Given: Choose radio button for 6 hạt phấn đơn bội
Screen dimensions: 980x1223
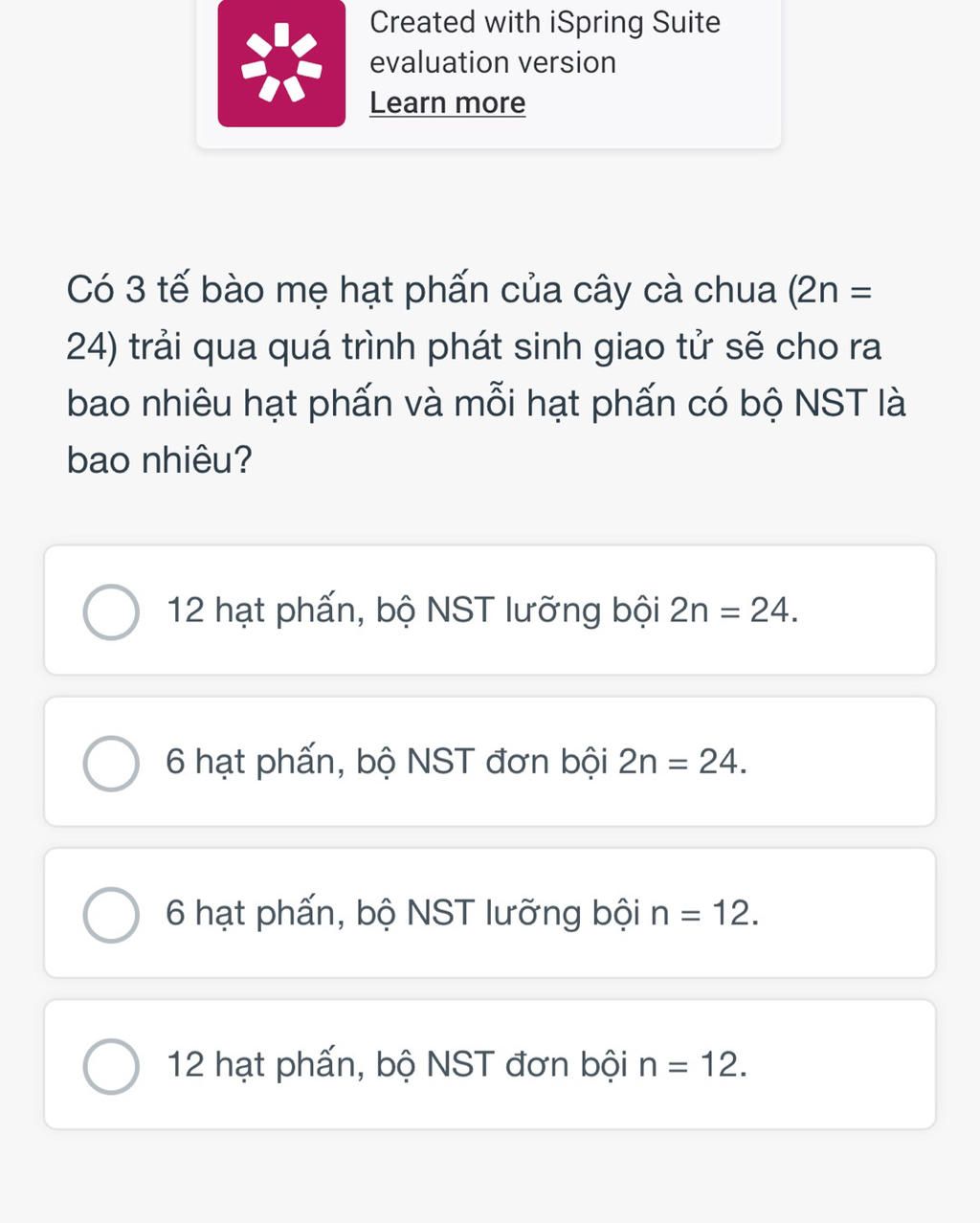Looking at the screenshot, I should click(x=111, y=764).
